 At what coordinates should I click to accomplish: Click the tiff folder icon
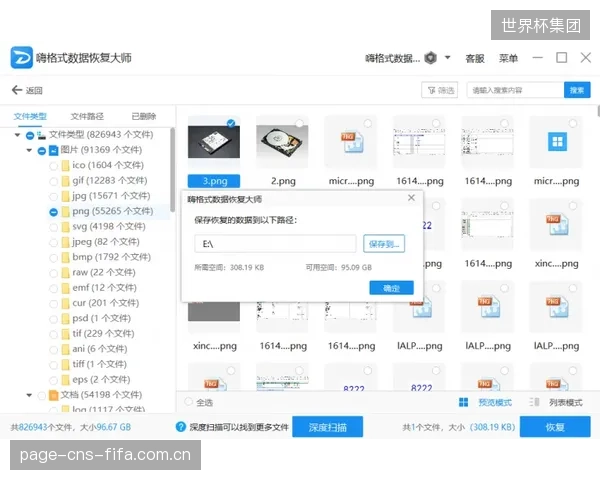click(x=66, y=365)
